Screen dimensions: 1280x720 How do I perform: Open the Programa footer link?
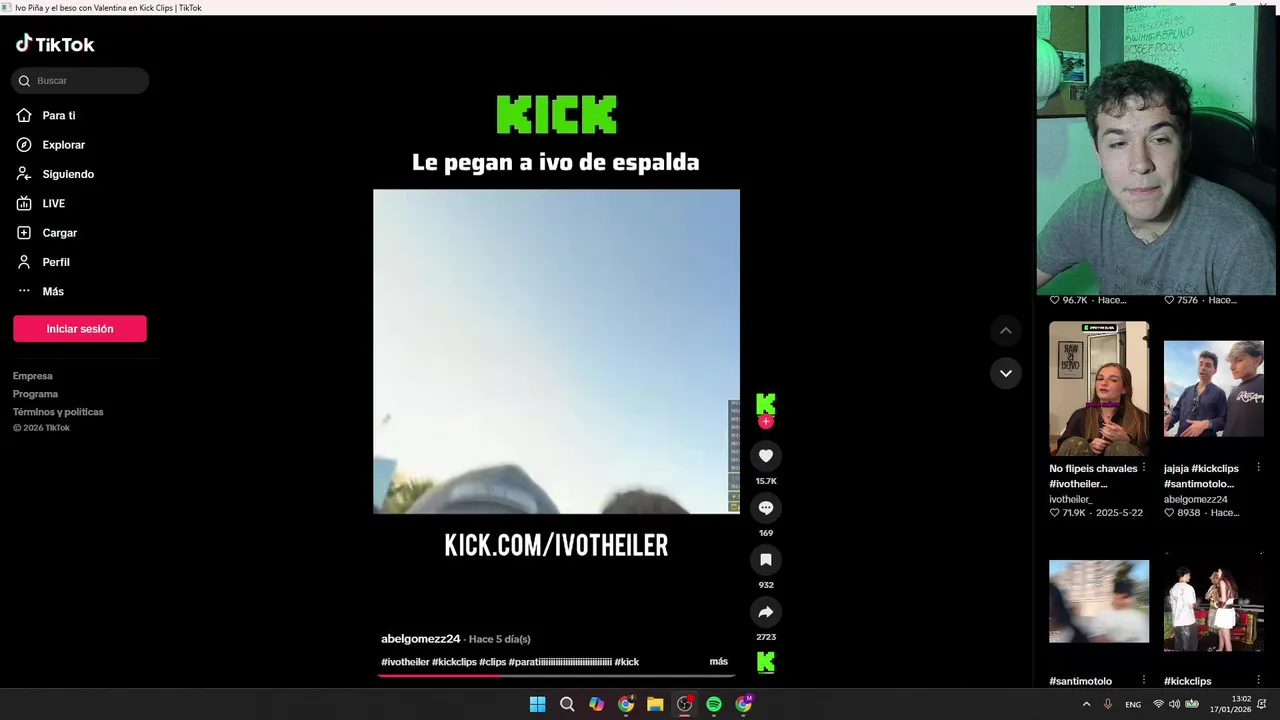(36, 394)
